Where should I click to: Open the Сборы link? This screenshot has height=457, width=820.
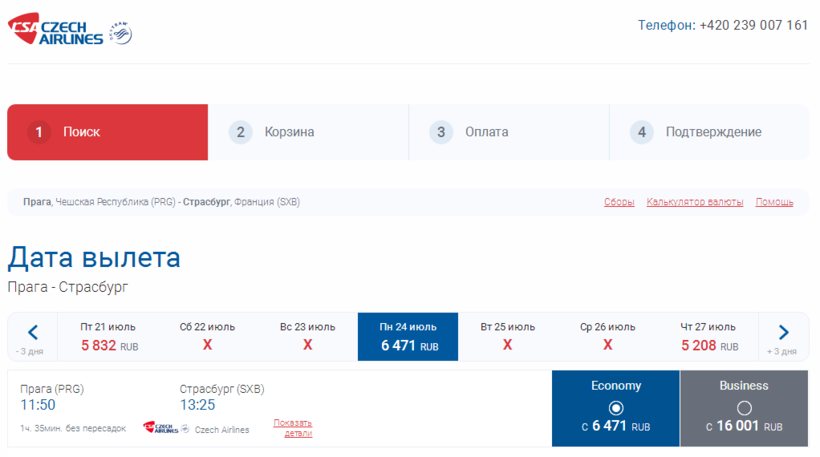(619, 202)
